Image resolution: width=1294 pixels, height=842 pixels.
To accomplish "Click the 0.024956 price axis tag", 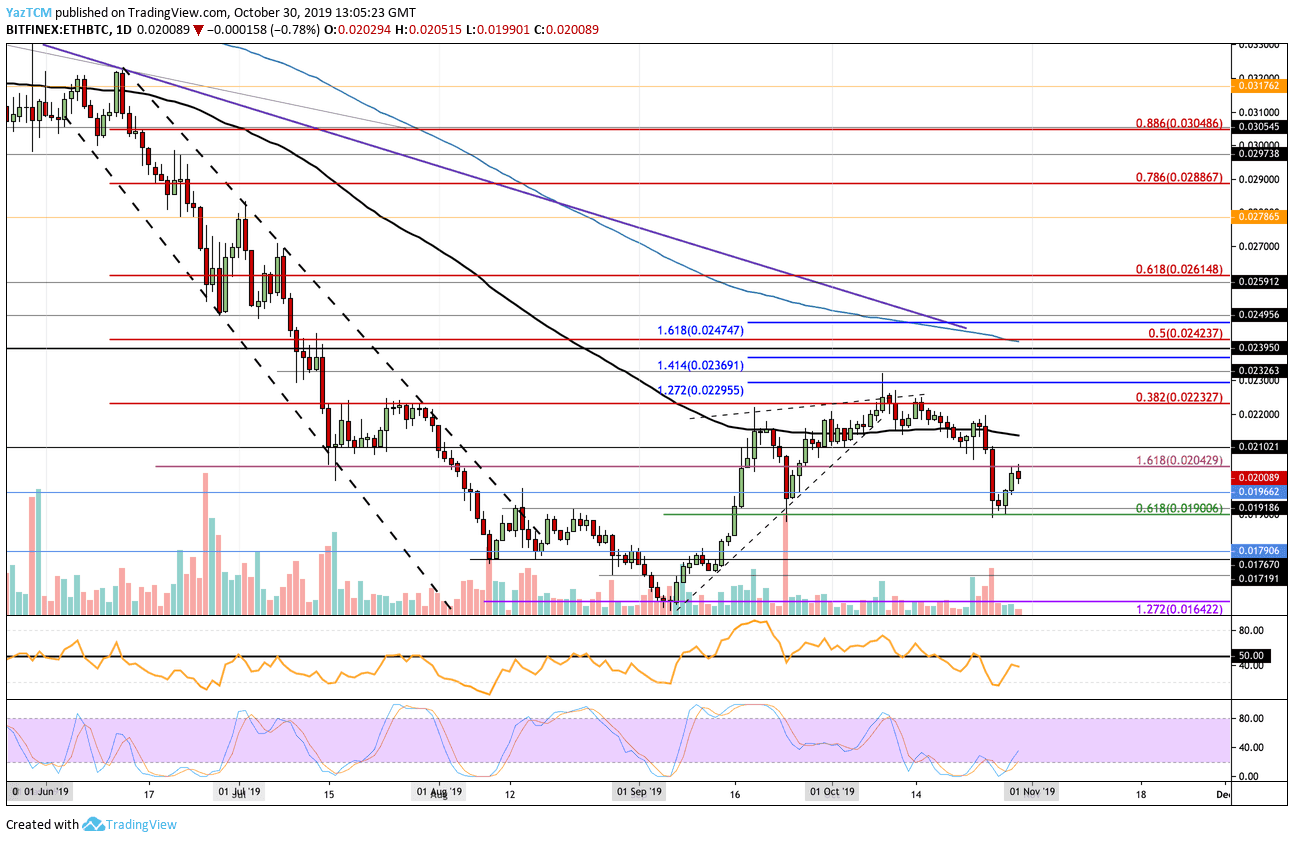I will click(1260, 314).
